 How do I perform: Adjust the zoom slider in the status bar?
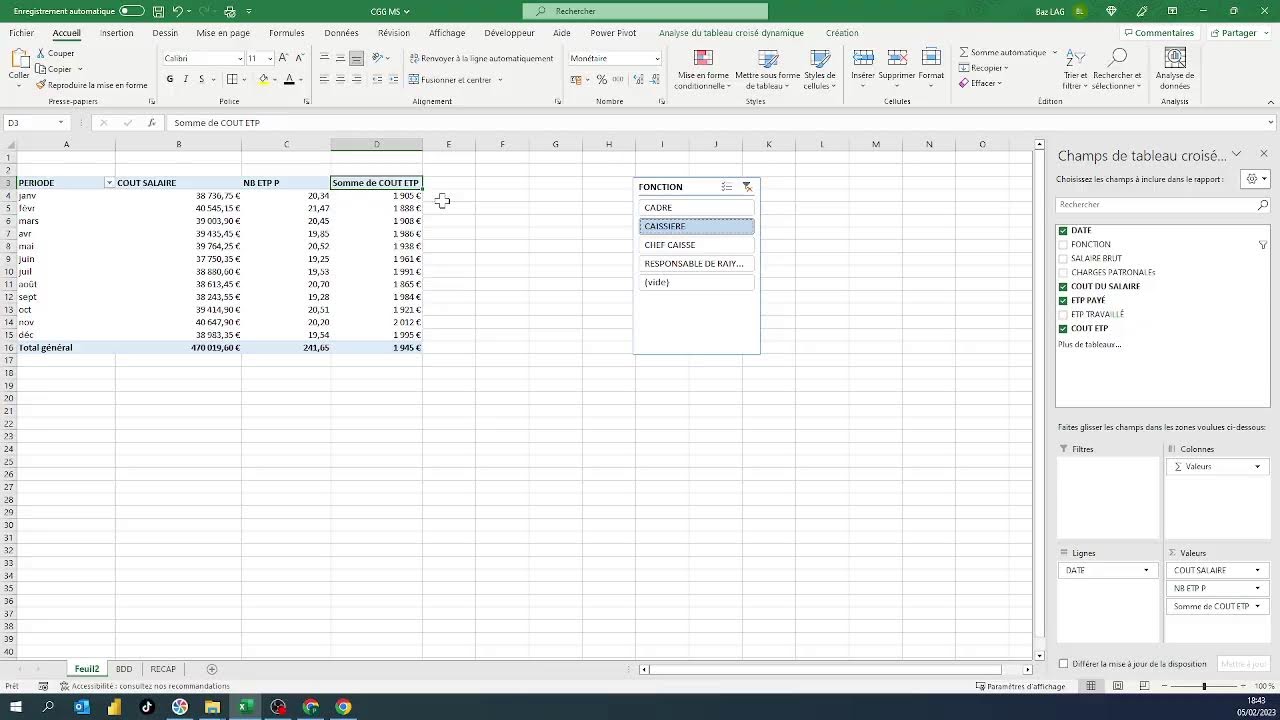pyautogui.click(x=1204, y=686)
